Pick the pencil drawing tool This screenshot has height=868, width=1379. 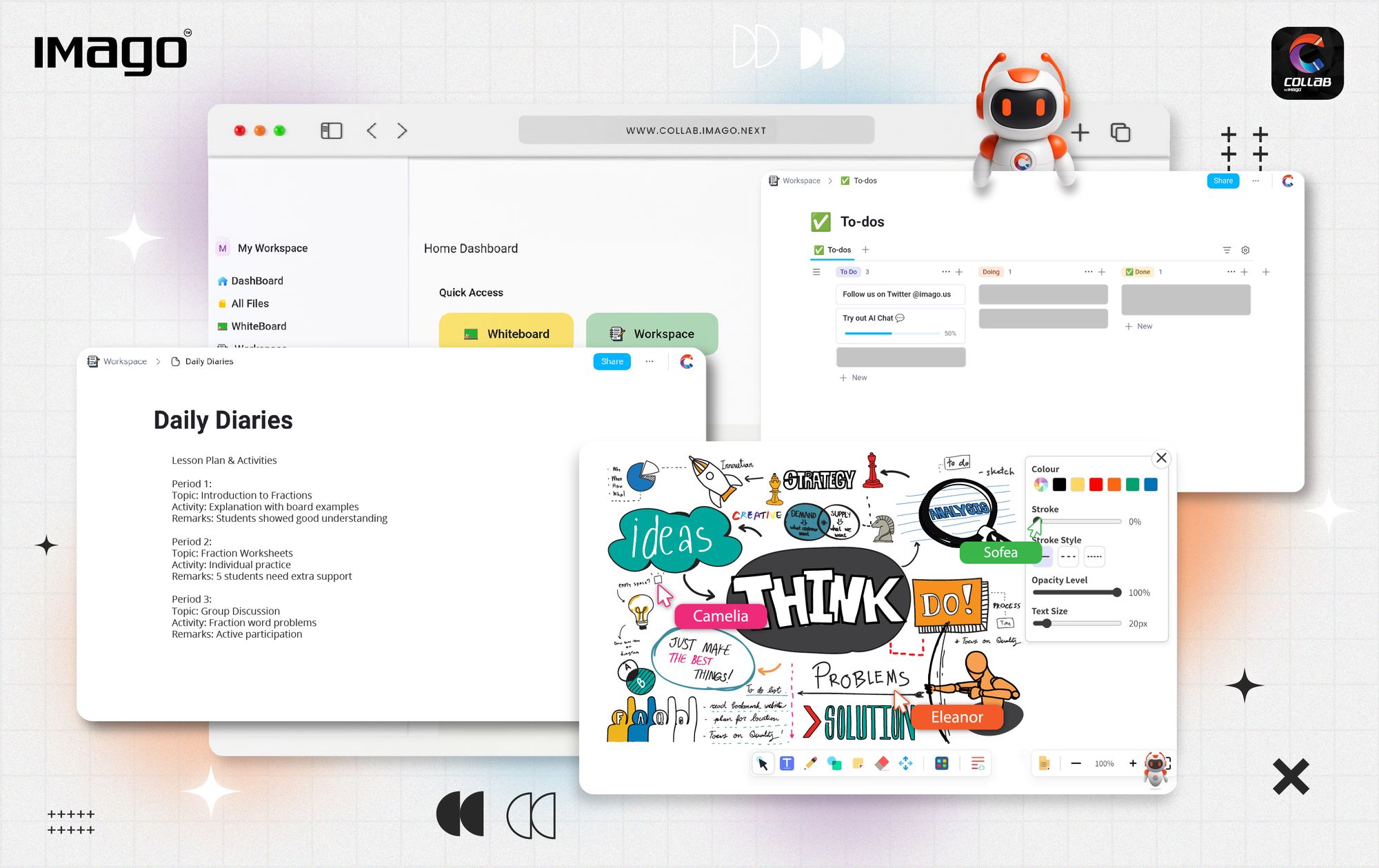(811, 763)
